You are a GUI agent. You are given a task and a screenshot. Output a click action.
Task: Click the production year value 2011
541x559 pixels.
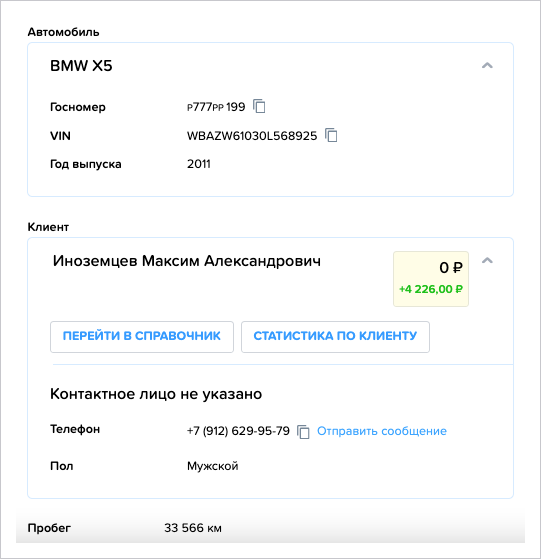pyautogui.click(x=199, y=164)
